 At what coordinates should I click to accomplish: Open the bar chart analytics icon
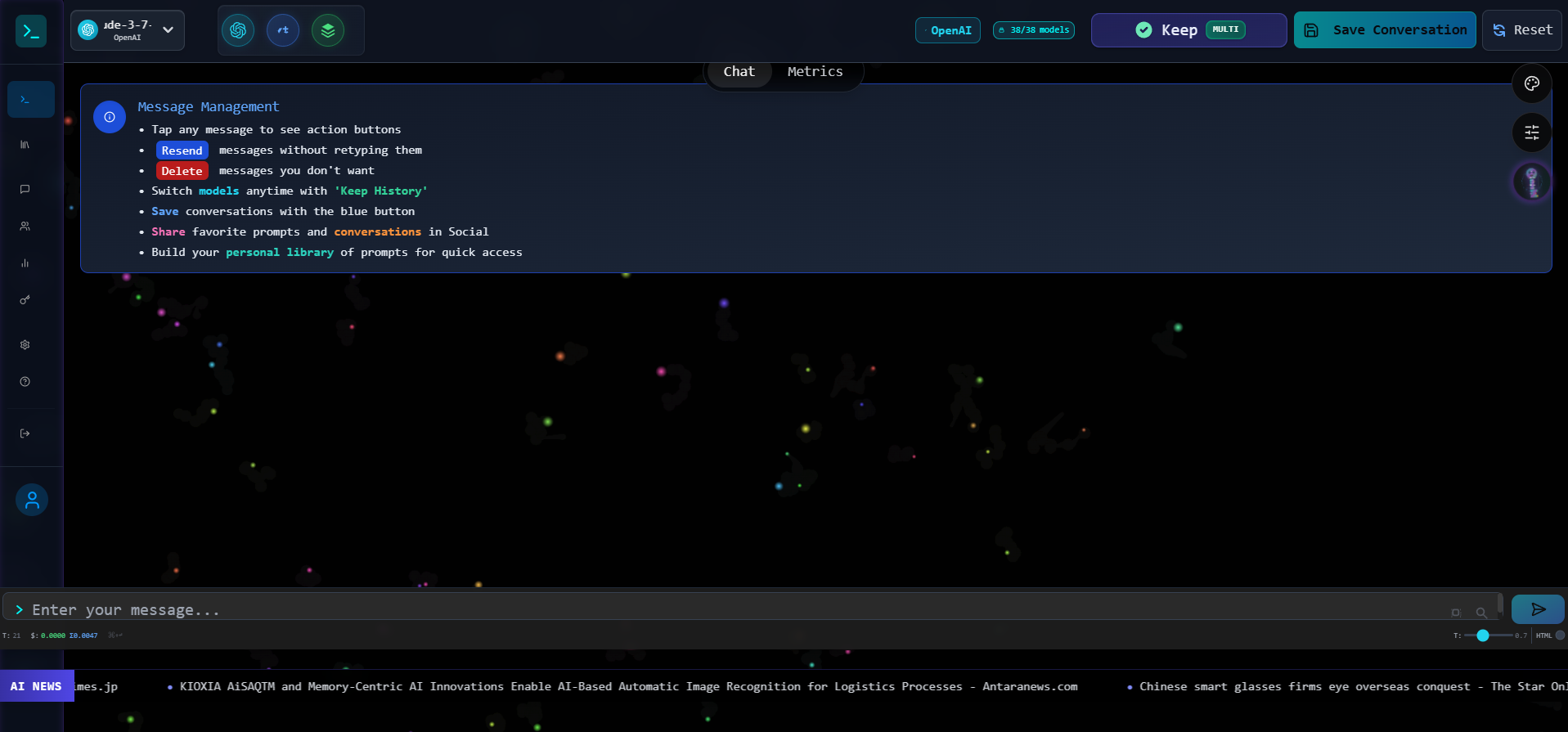point(25,263)
